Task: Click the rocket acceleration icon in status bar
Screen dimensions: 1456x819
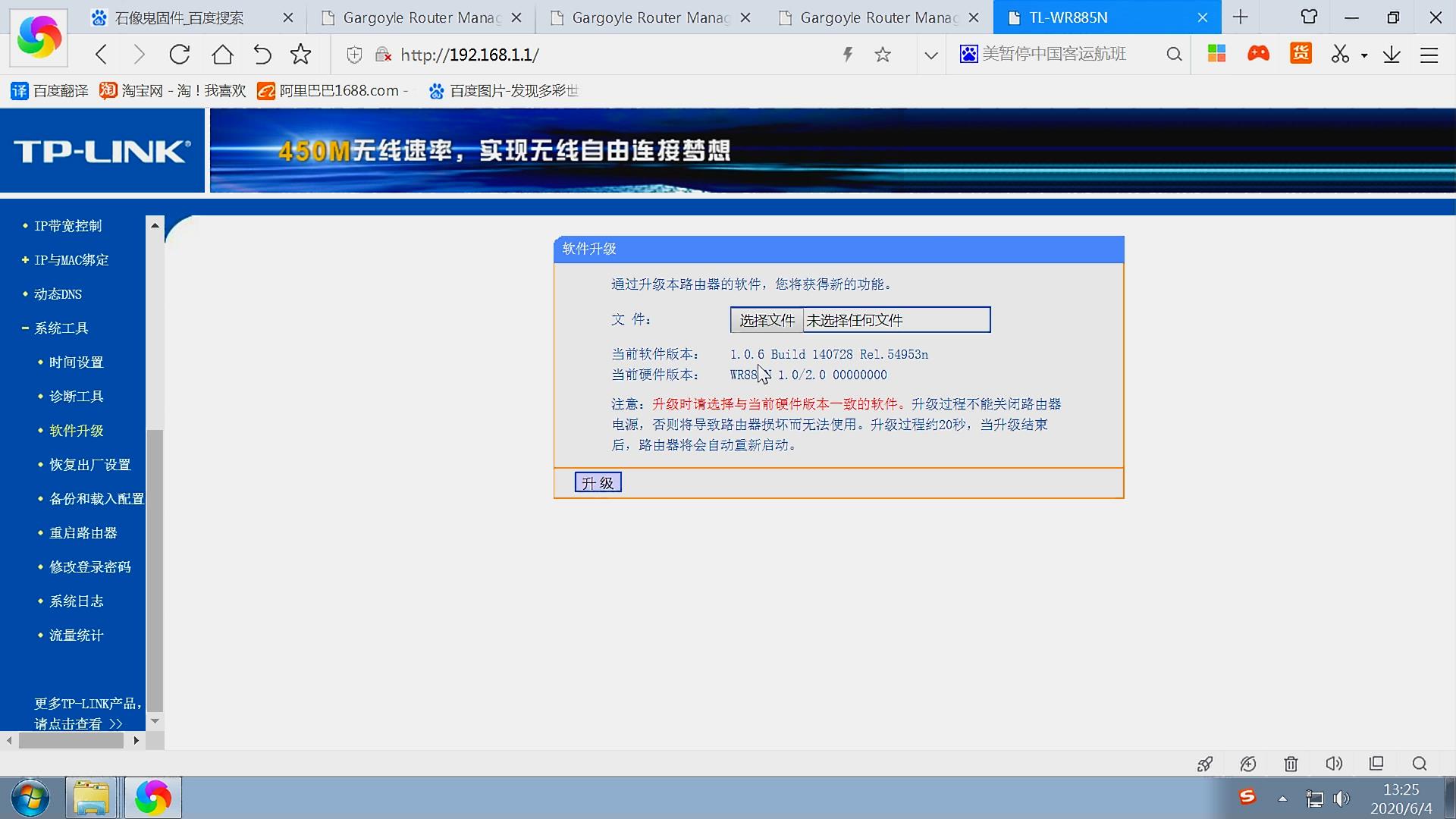Action: click(x=1204, y=764)
